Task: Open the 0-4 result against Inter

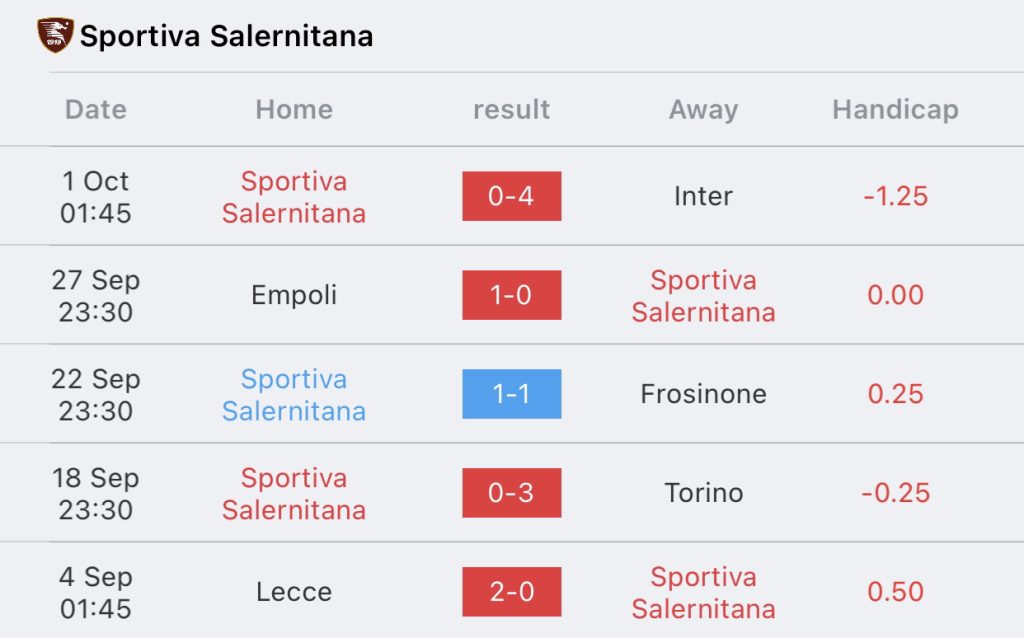Action: coord(511,196)
